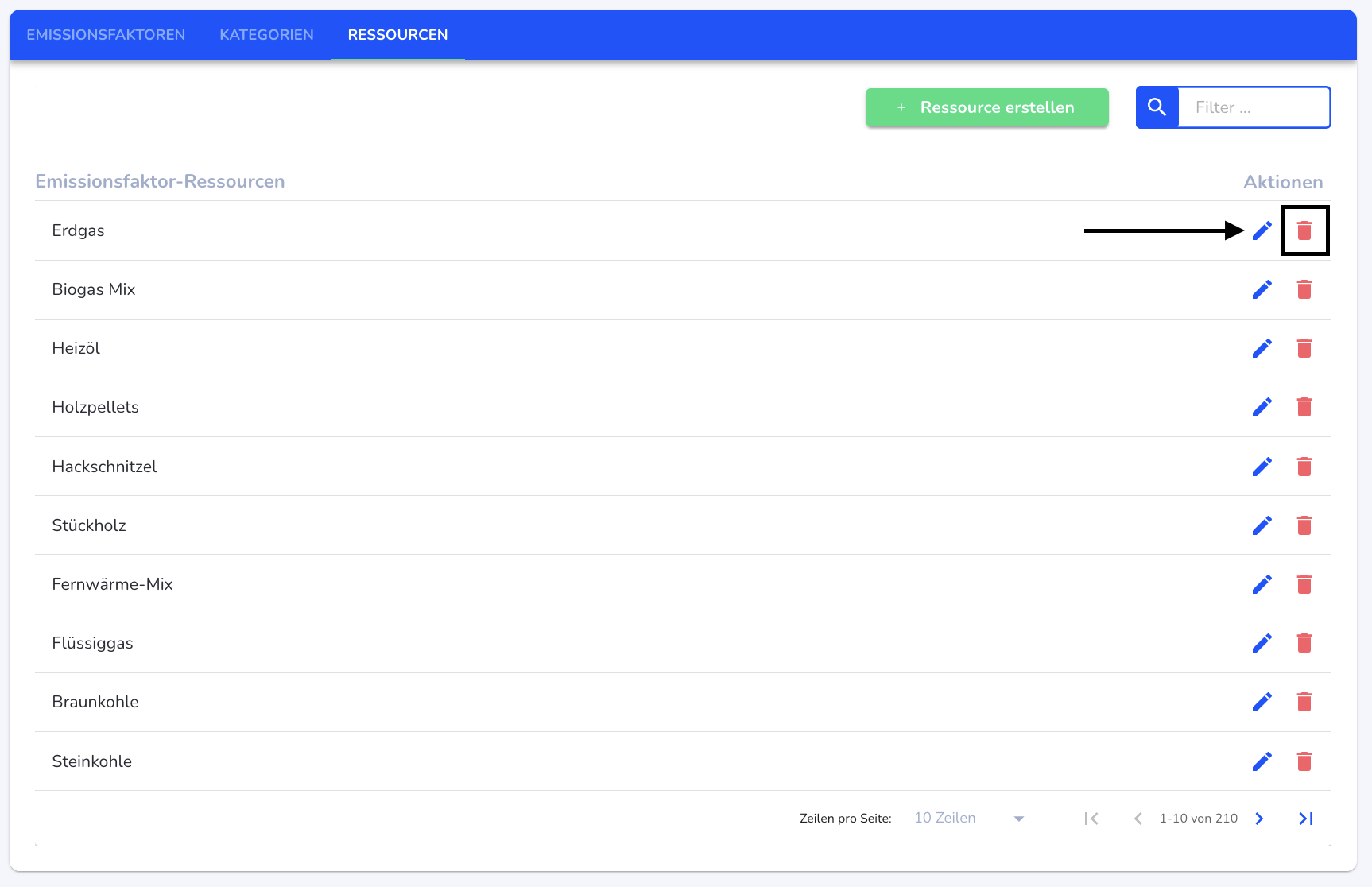Edit the Hackschnitzel resource
The image size is (1372, 887).
click(1262, 467)
